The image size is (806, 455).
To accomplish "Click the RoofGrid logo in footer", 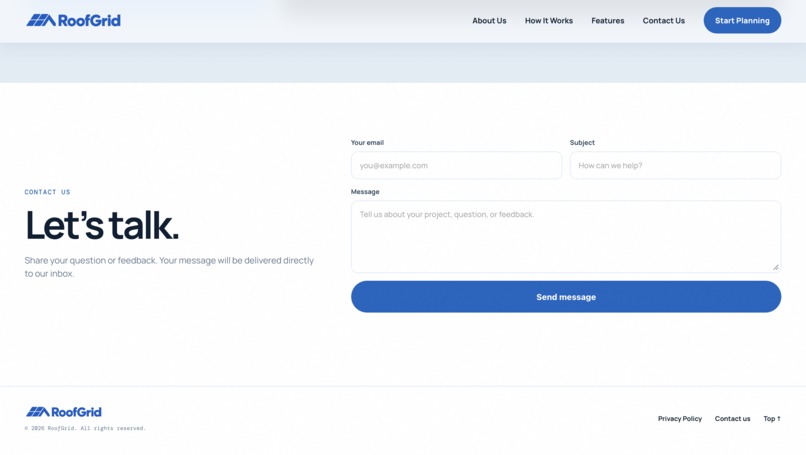I will [64, 412].
